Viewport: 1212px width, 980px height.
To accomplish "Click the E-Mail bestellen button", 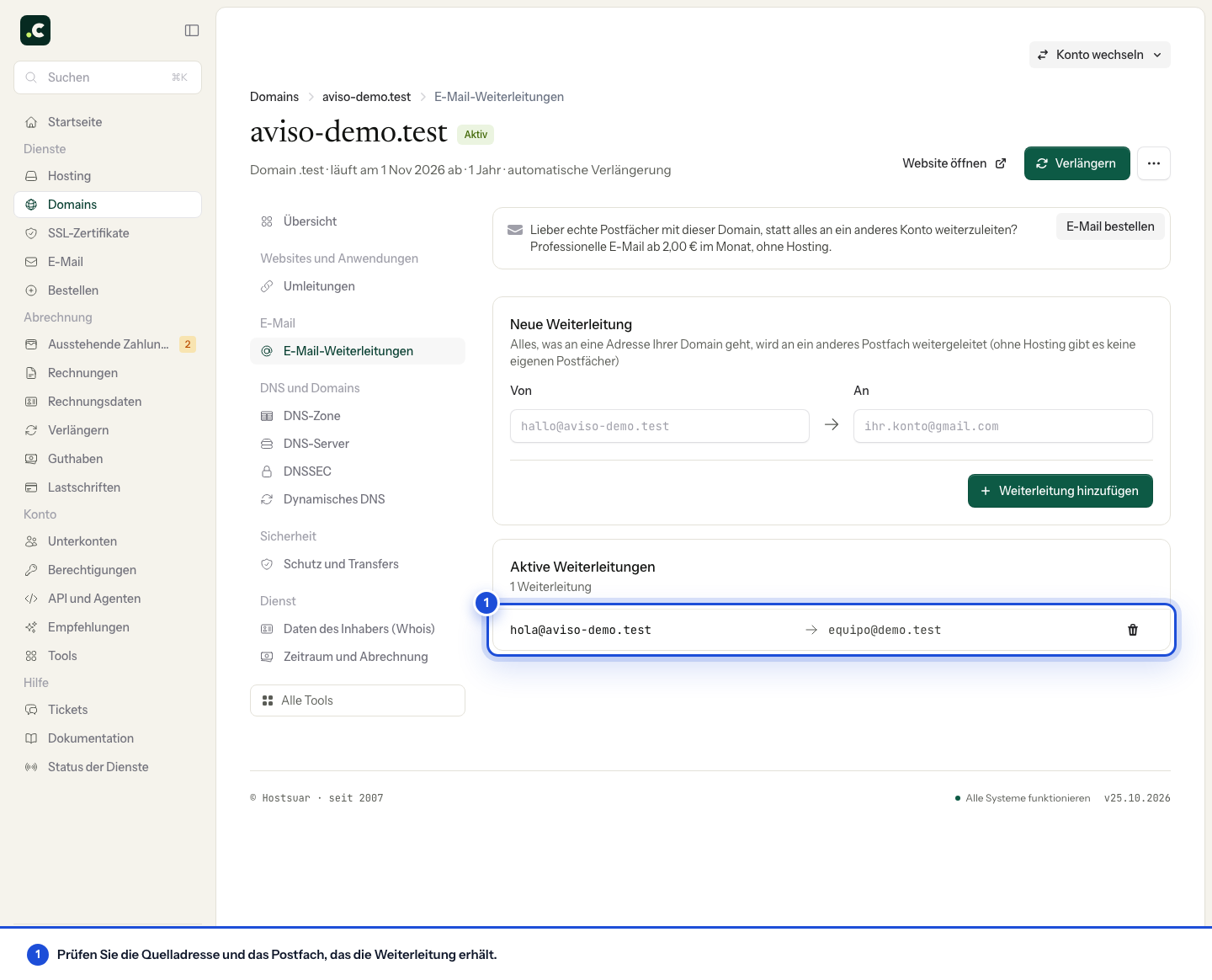I will (1110, 226).
